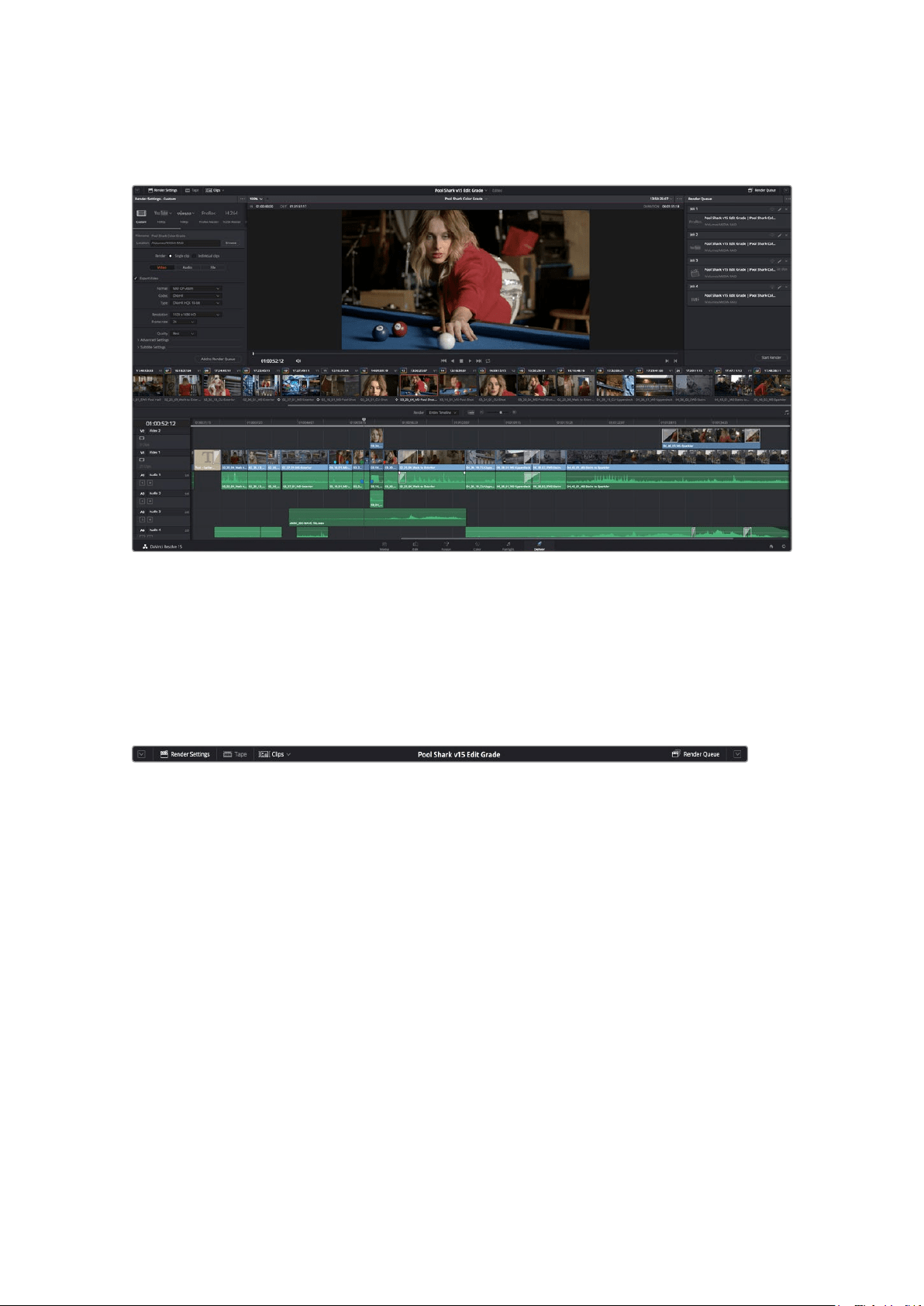
Task: Click the timeline playhead marker
Action: coord(364,419)
